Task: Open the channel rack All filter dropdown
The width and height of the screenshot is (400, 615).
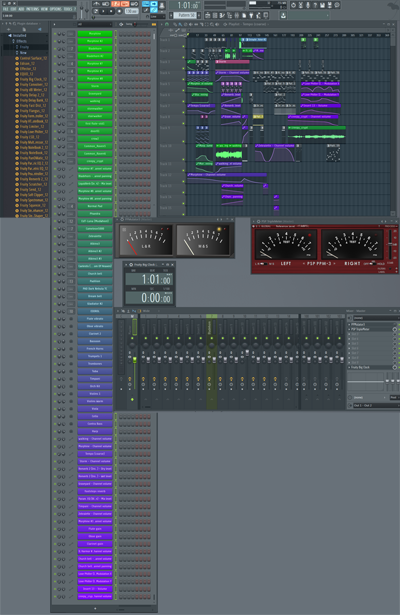Action: 96,24
